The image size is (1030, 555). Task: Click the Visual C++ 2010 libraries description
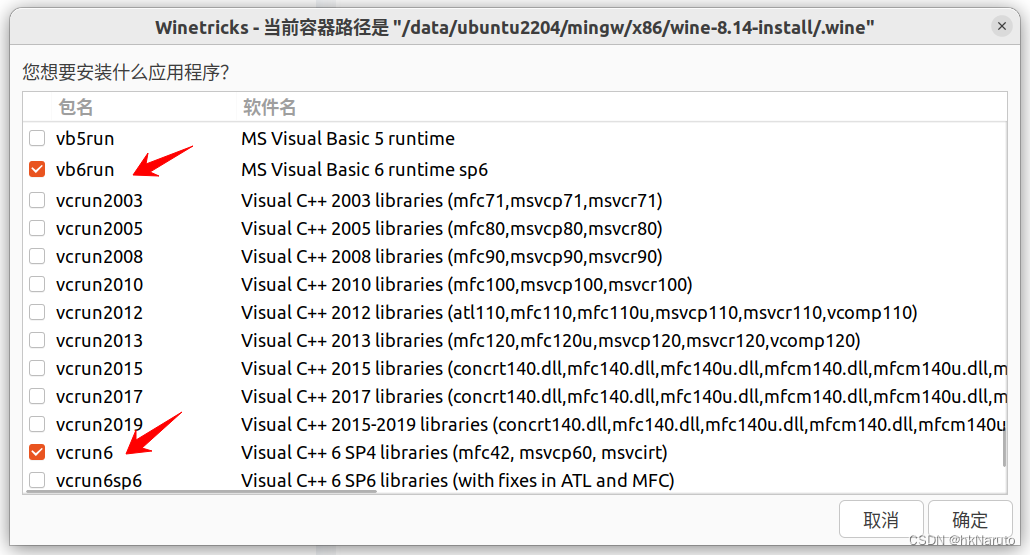[466, 284]
